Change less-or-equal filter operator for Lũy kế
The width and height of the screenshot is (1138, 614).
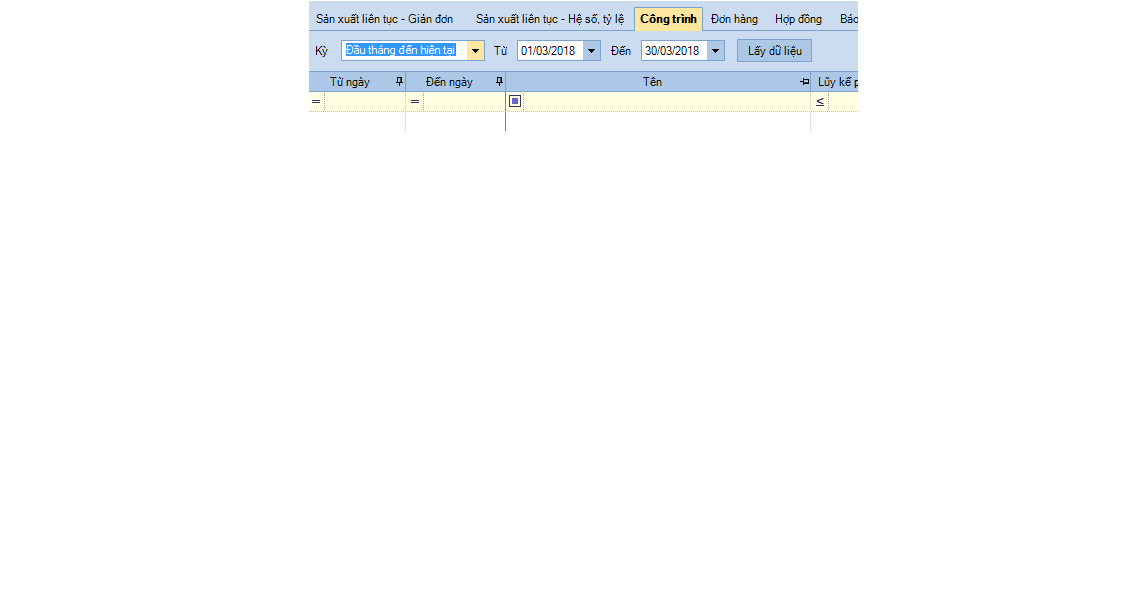pyautogui.click(x=820, y=102)
